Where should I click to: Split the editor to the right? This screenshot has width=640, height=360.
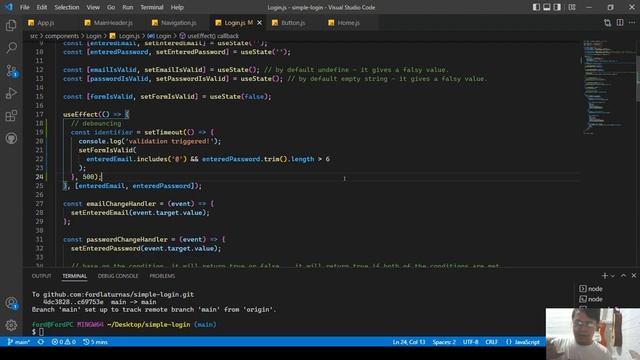coord(620,23)
